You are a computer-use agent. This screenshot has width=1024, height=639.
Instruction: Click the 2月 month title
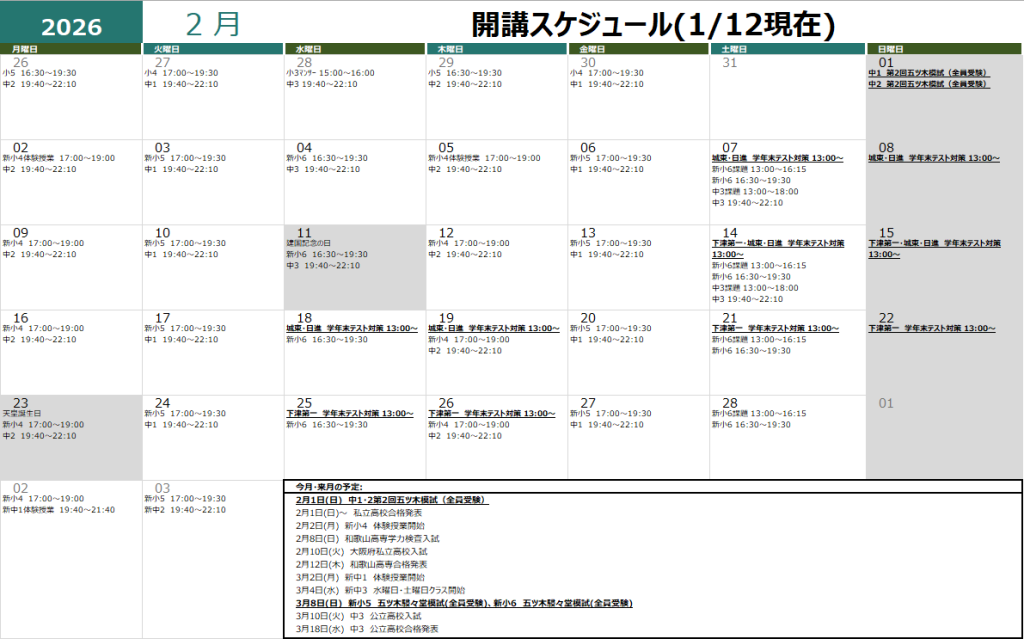click(x=213, y=24)
